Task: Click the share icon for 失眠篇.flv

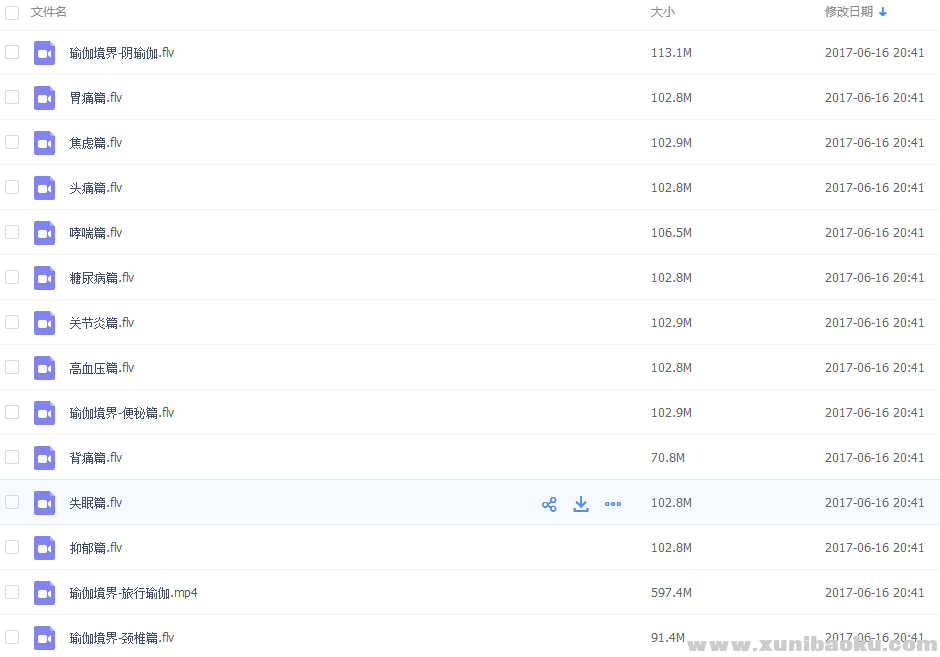Action: (549, 503)
